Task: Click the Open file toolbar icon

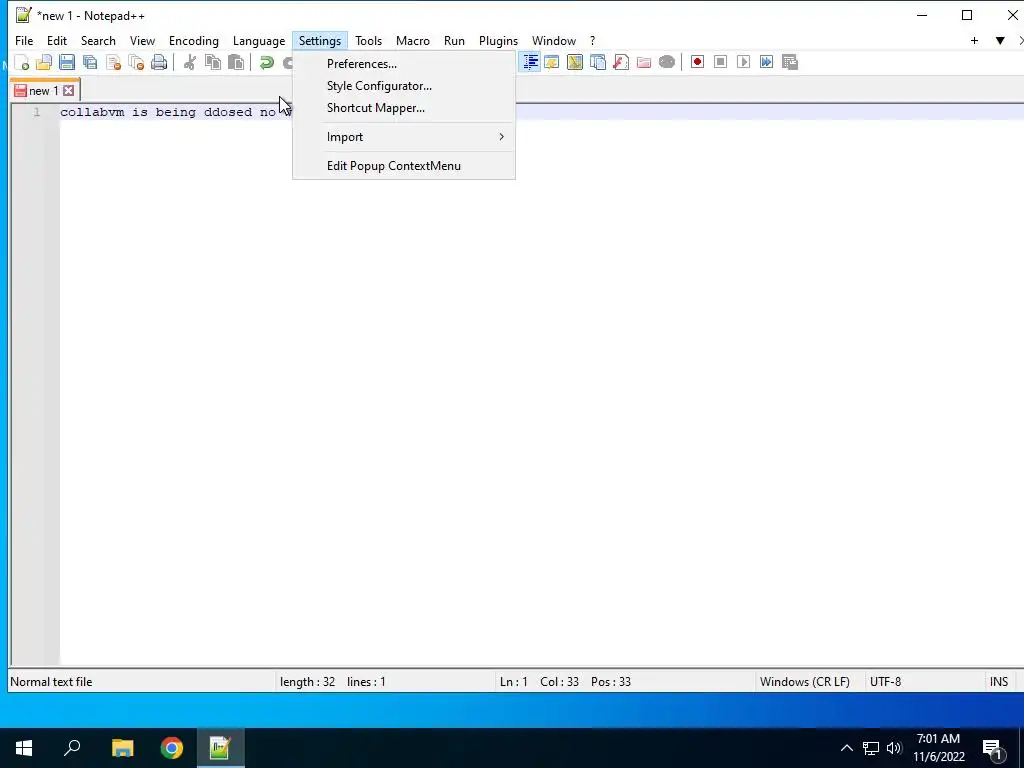Action: (44, 62)
